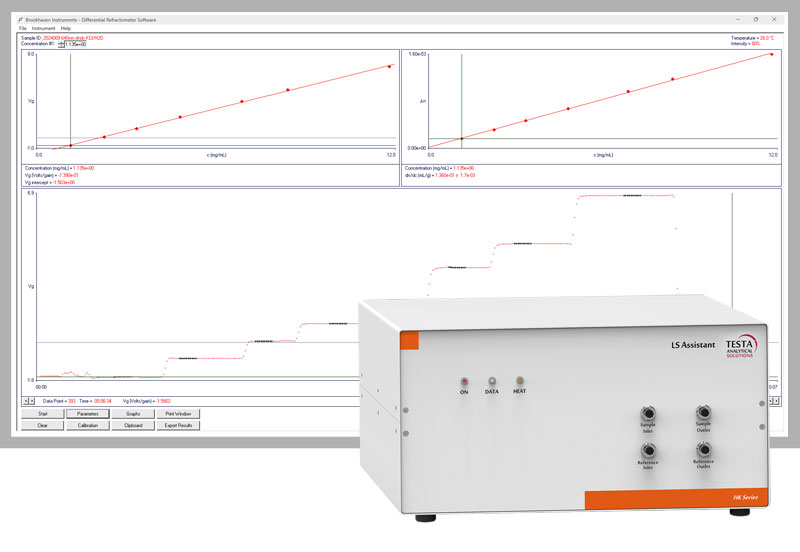Click the Sample Outlet port on the instrument
The width and height of the screenshot is (800, 552).
tap(704, 411)
